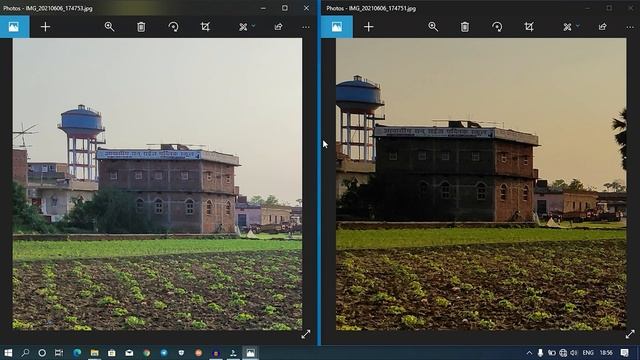
Task: Expand Edit & Create chevron in left window
Action: coord(253,26)
